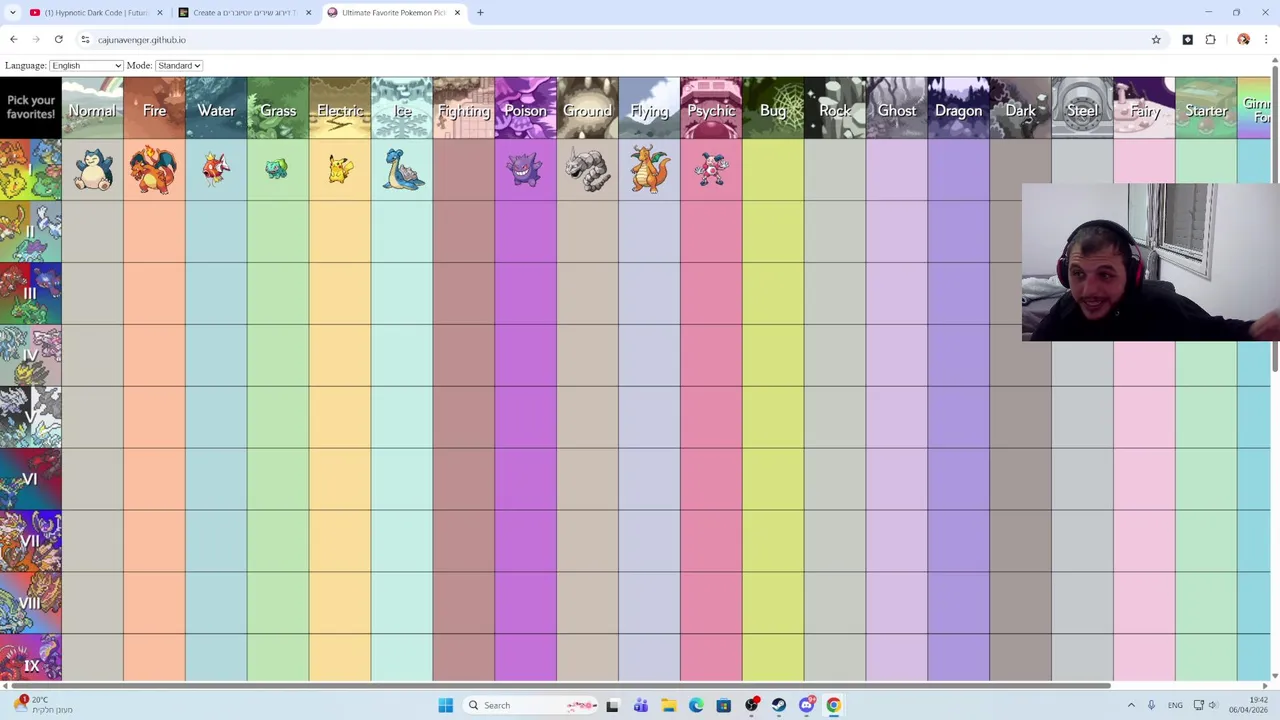
Task: Select Generation VII row header
Action: click(31, 542)
